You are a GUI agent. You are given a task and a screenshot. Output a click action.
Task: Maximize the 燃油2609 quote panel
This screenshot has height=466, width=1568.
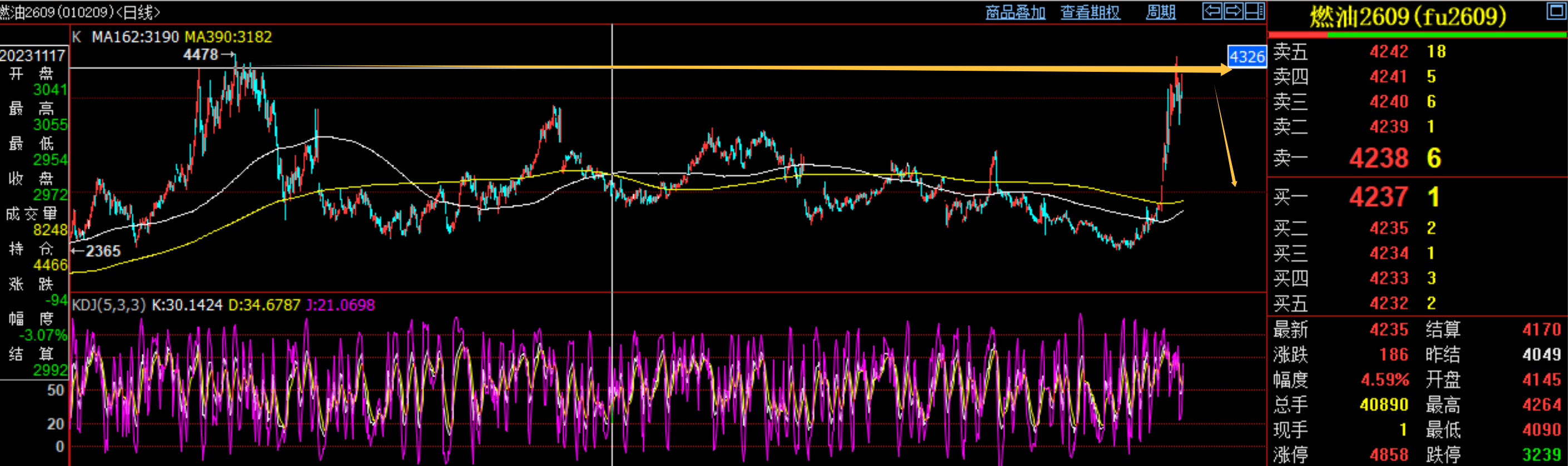click(1556, 11)
